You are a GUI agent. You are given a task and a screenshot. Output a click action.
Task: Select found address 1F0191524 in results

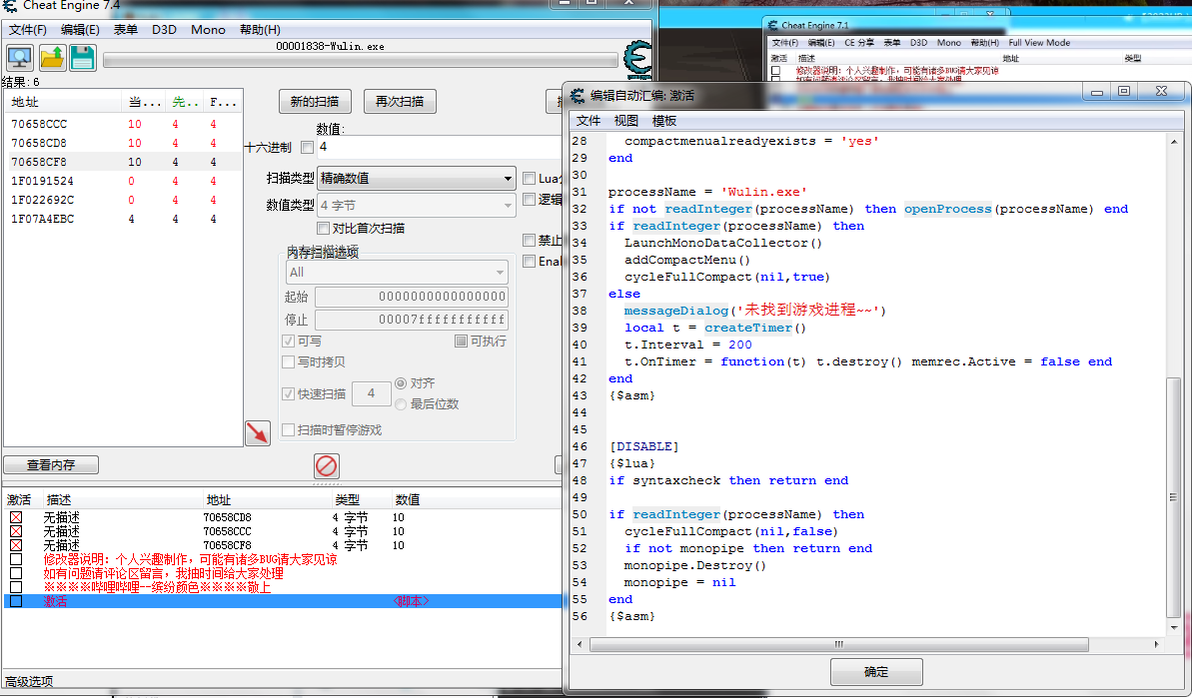coord(123,181)
